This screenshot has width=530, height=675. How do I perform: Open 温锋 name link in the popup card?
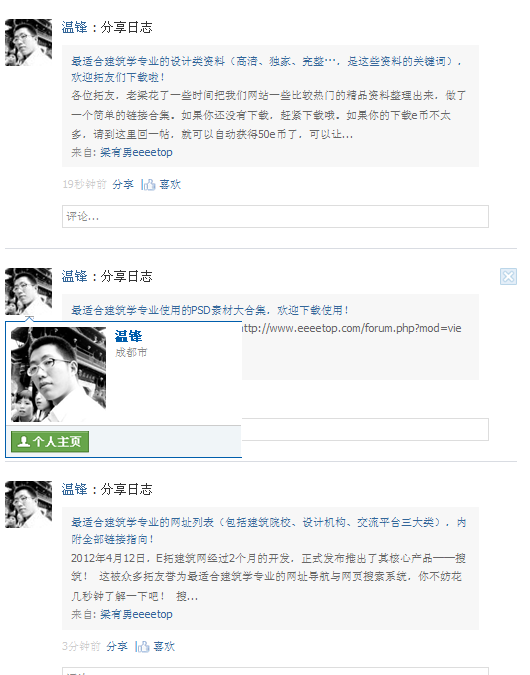pyautogui.click(x=128, y=336)
